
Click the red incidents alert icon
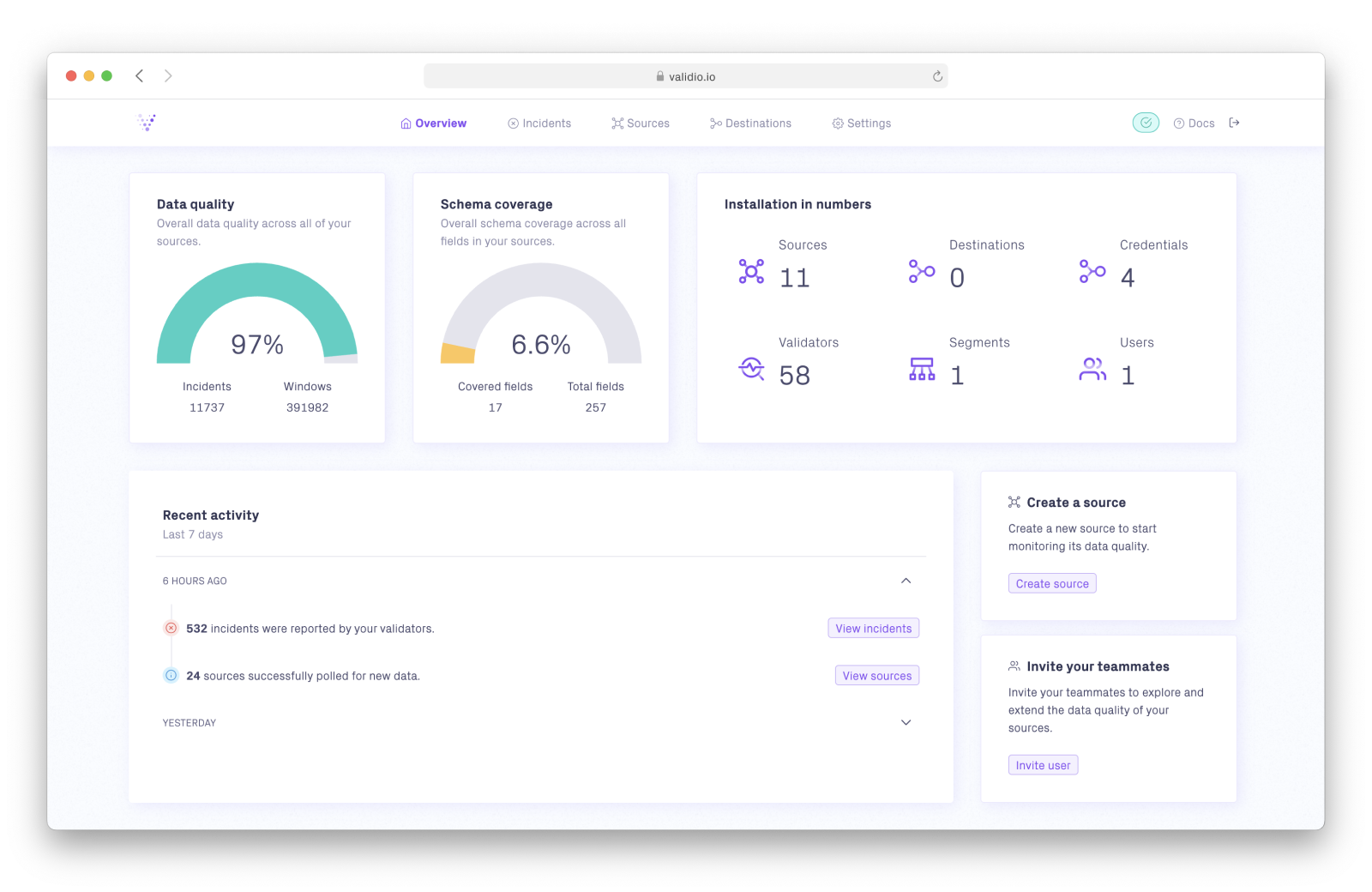tap(171, 628)
